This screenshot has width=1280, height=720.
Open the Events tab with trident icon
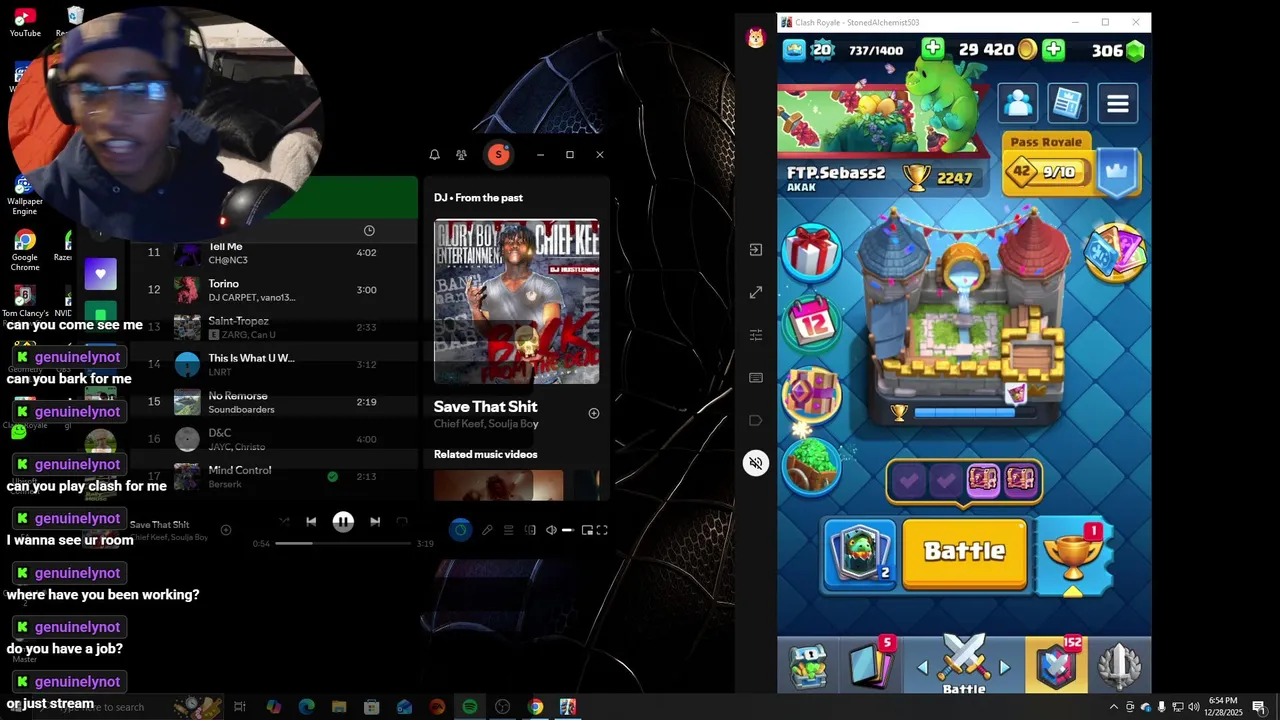(1119, 665)
